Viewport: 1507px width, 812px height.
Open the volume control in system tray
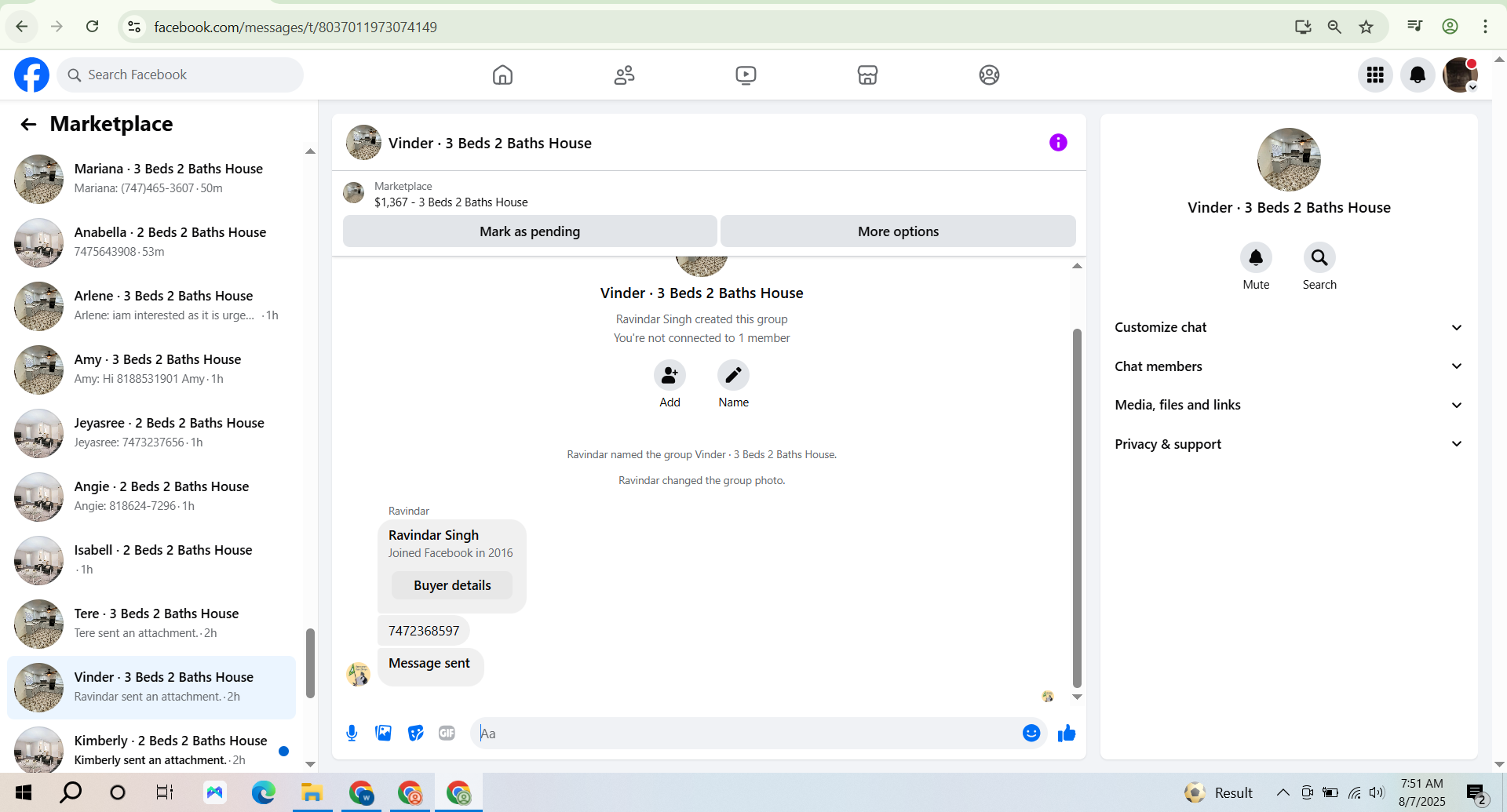pos(1377,792)
